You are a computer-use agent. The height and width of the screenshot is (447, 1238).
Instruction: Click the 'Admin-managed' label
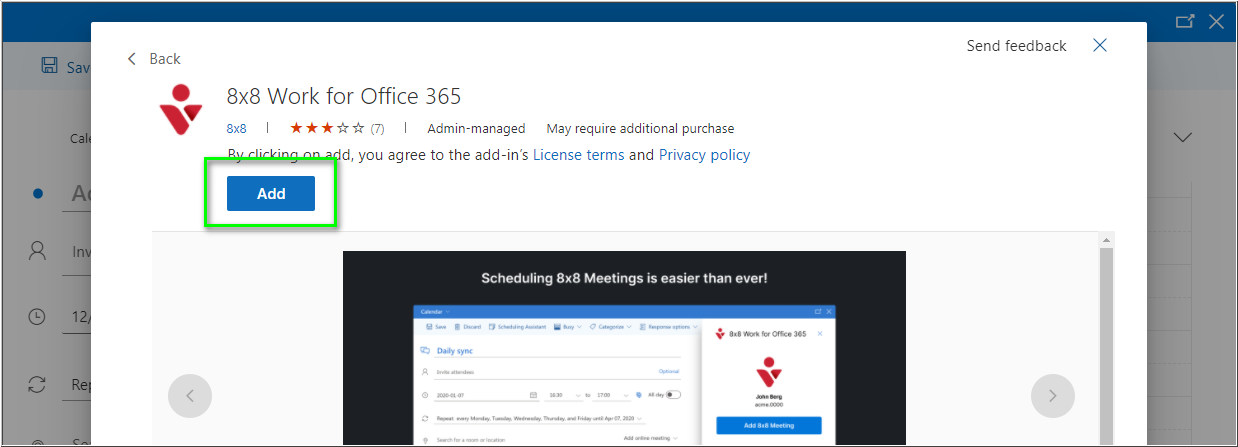pos(476,128)
